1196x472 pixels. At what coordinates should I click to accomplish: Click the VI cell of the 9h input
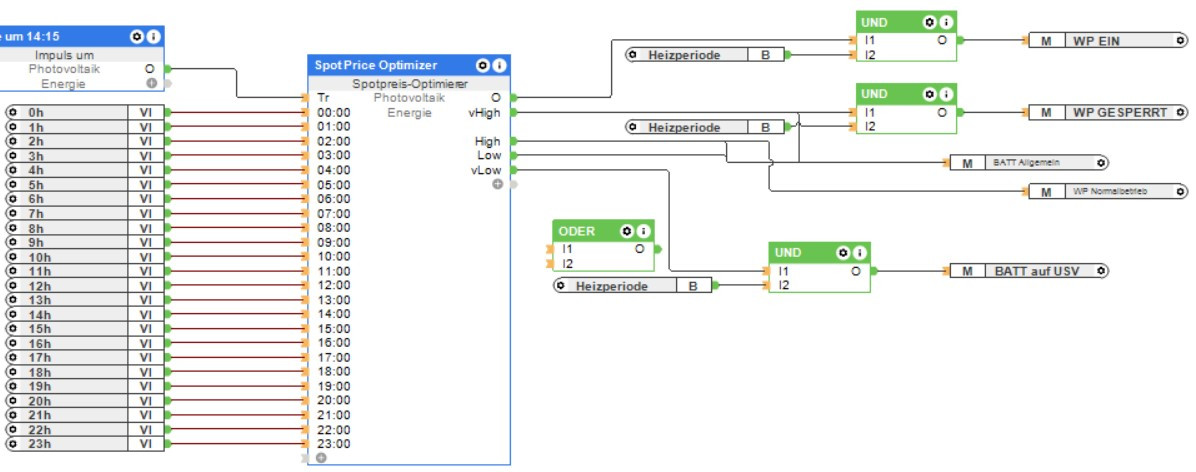(146, 242)
